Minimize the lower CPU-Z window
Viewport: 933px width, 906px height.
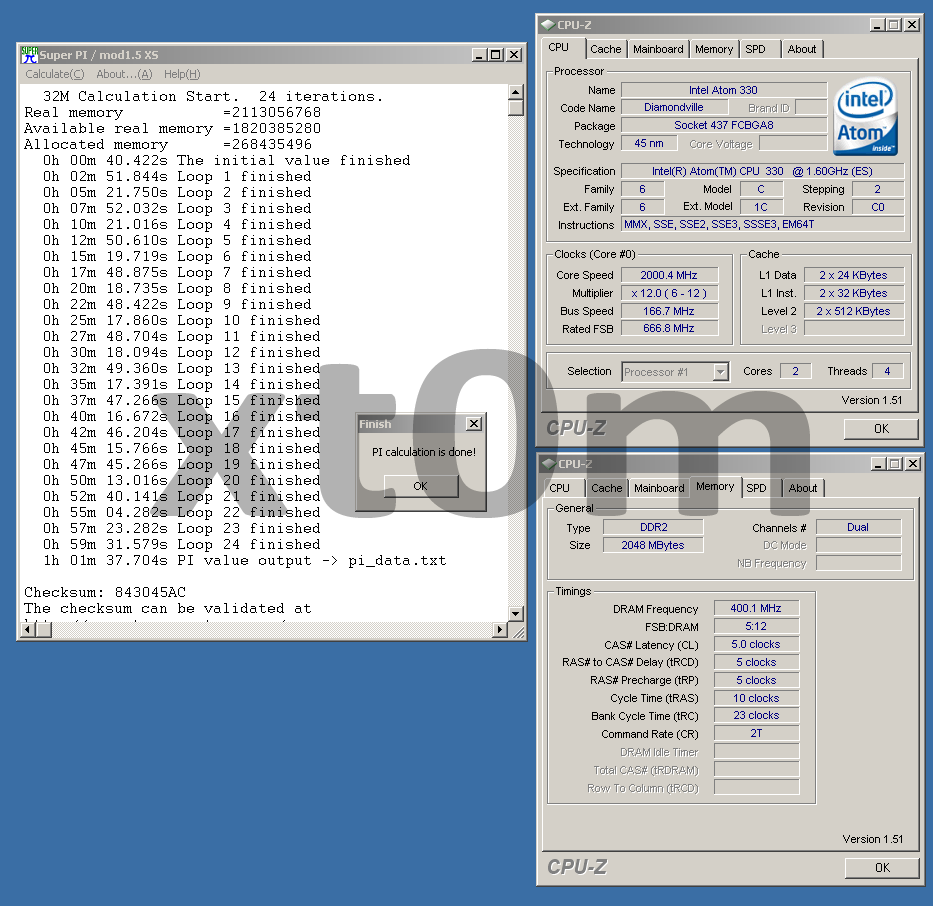878,463
